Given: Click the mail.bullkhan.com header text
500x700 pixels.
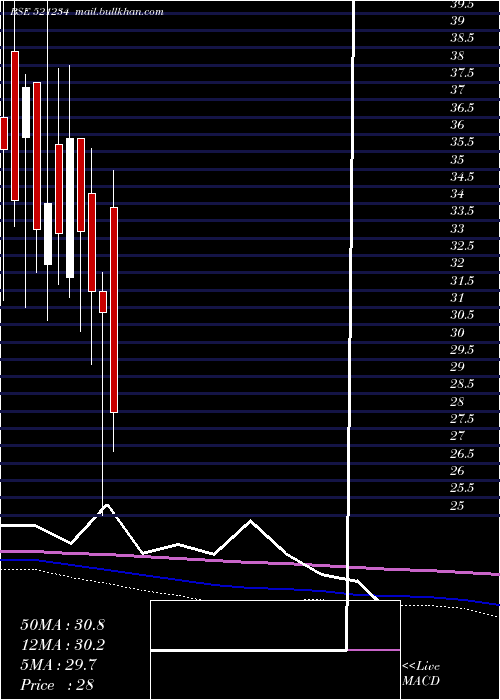Looking at the screenshot, I should 120,12.
